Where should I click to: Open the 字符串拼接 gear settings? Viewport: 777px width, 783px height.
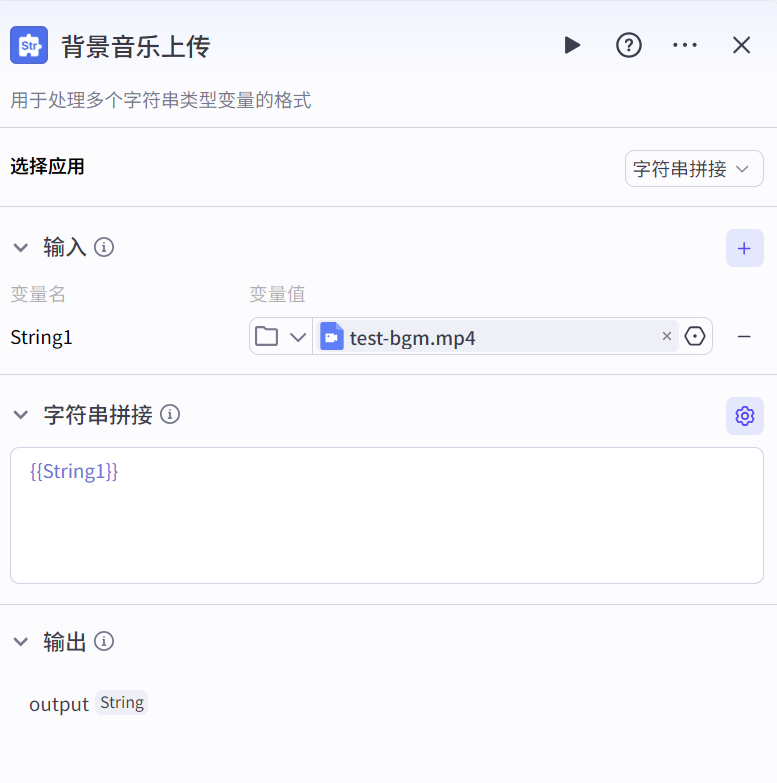(x=745, y=416)
